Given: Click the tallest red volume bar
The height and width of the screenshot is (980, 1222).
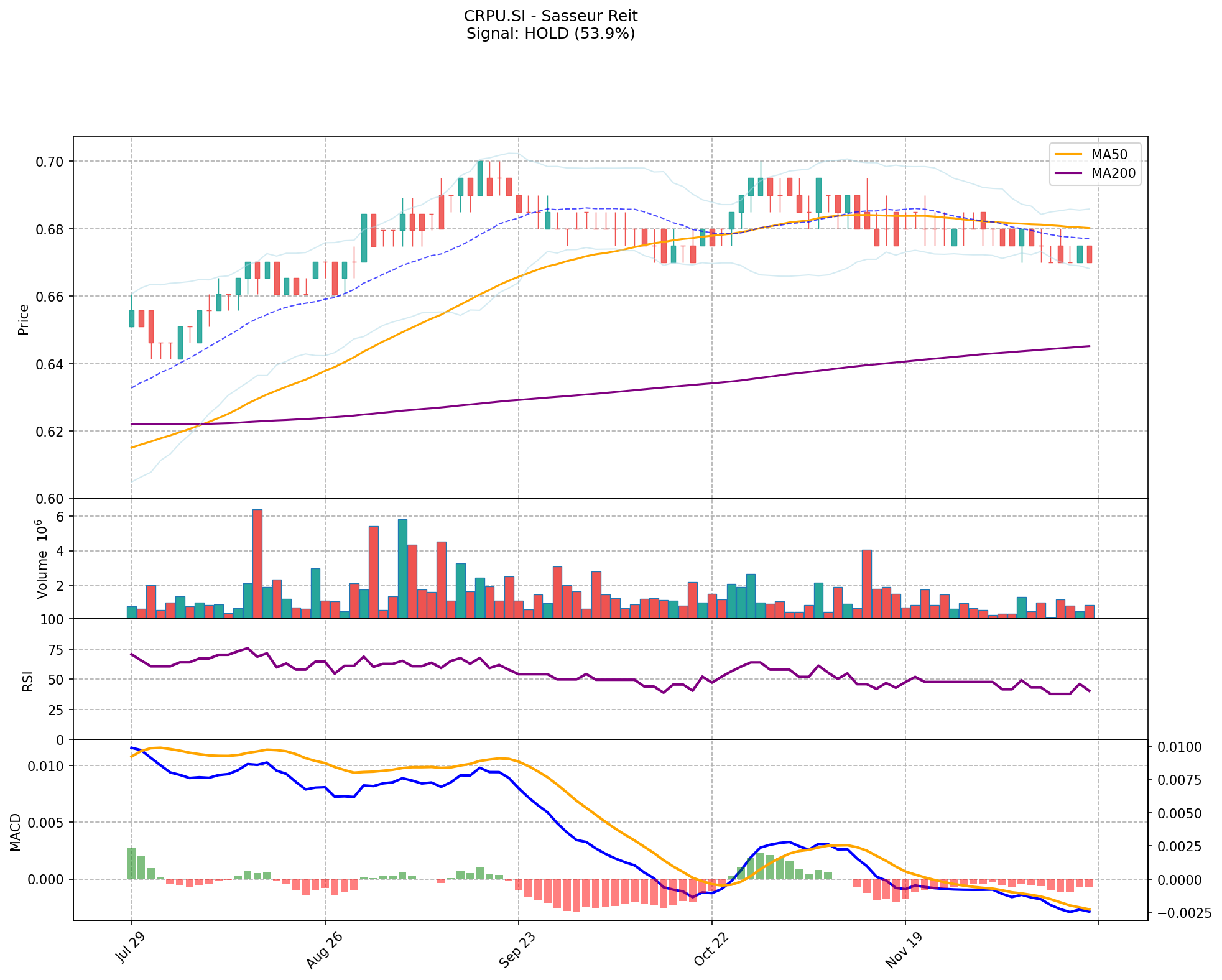Looking at the screenshot, I should coord(257,563).
